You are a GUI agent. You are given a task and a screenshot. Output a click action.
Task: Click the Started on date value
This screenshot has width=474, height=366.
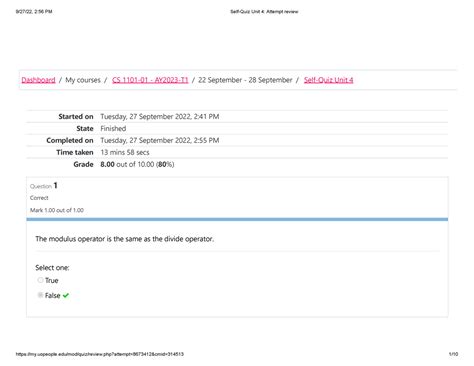click(160, 116)
